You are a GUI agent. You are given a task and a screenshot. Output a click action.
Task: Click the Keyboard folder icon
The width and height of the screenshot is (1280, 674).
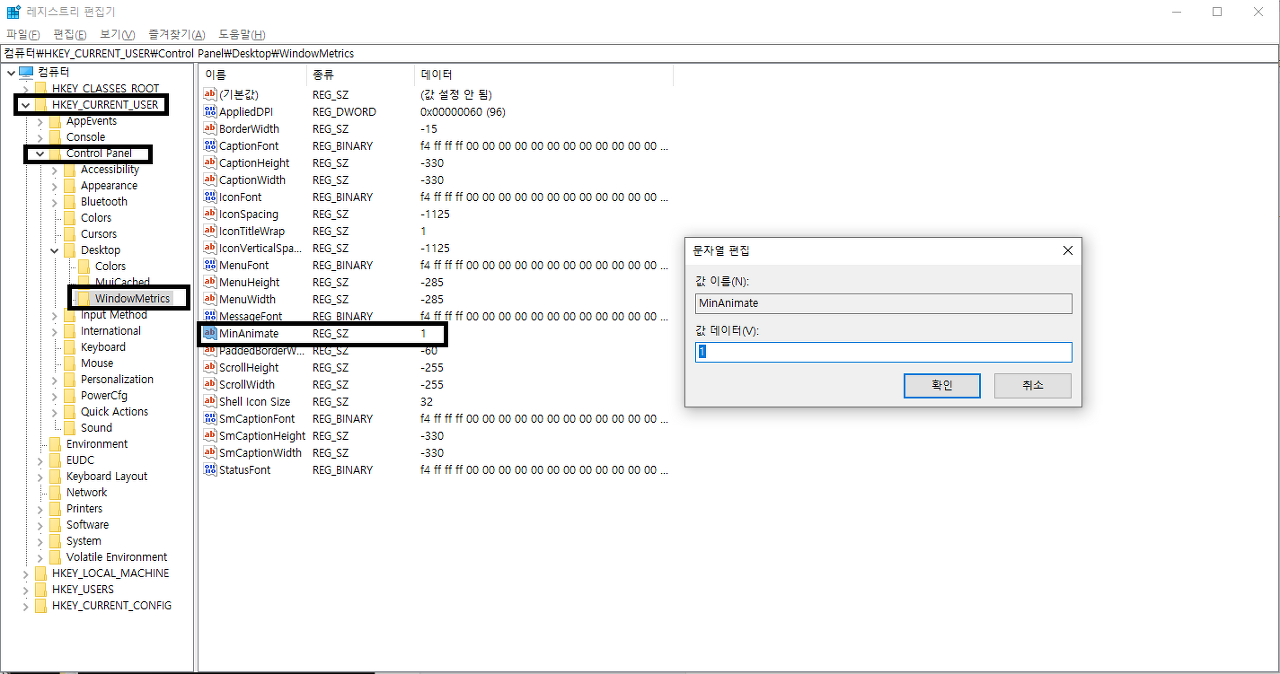pos(69,347)
